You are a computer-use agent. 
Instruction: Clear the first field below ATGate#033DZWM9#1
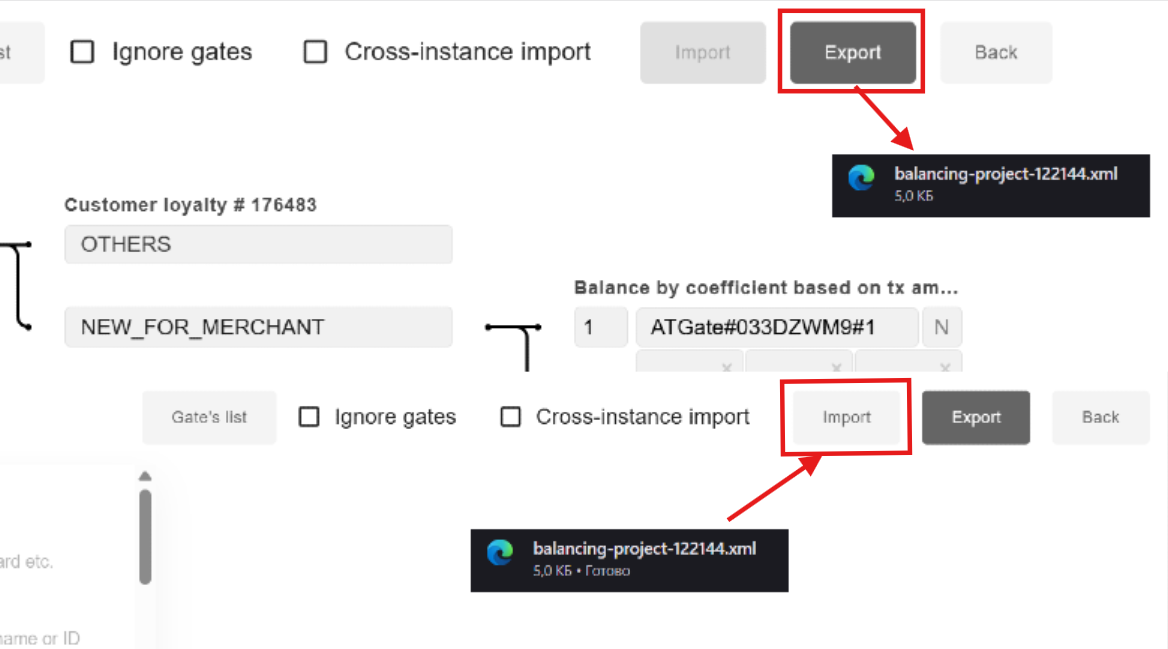727,367
